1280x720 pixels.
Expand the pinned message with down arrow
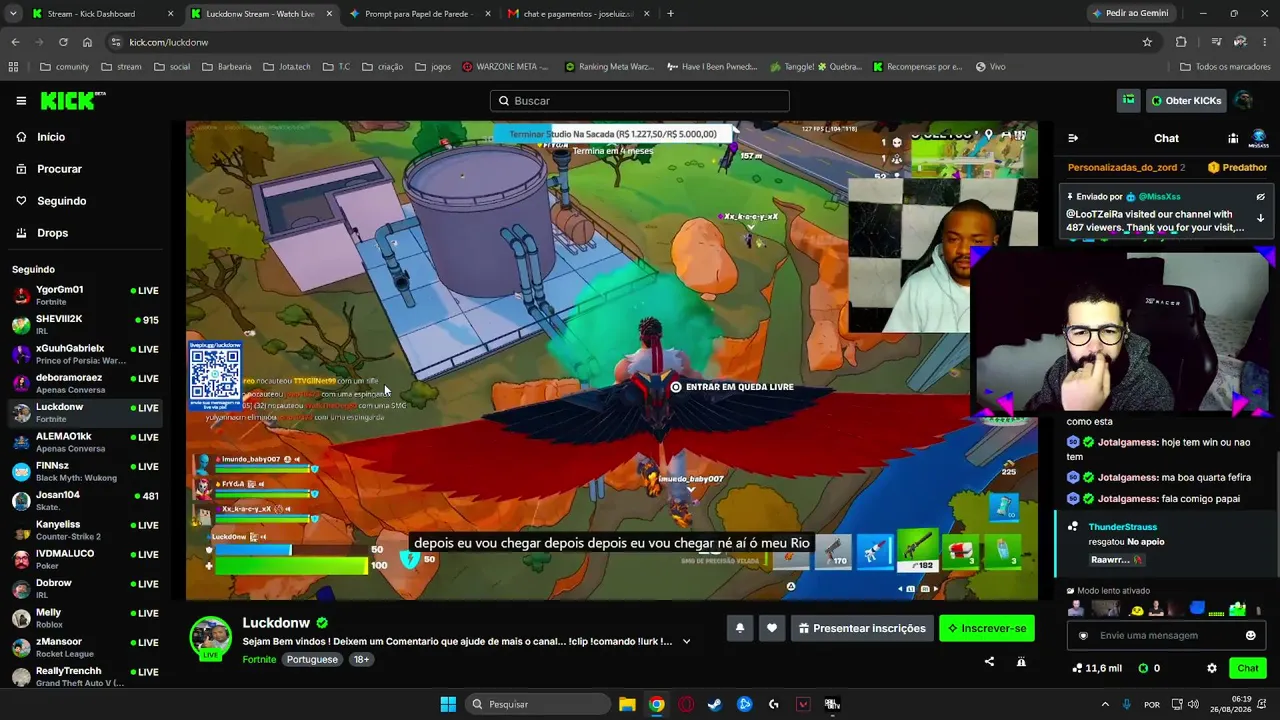tap(1260, 218)
